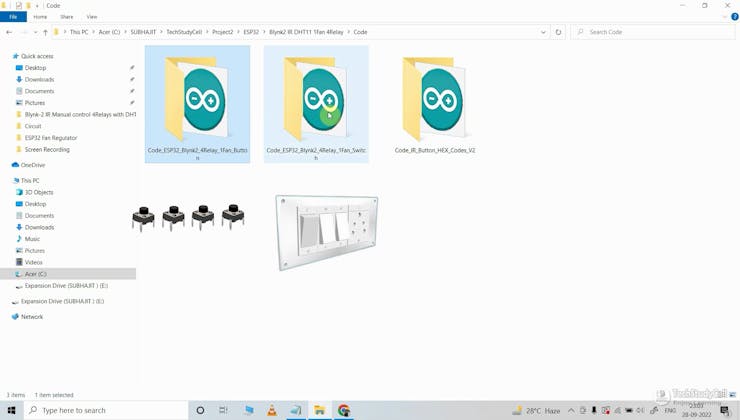Click the Type here to search box
740x420 pixels.
106,410
